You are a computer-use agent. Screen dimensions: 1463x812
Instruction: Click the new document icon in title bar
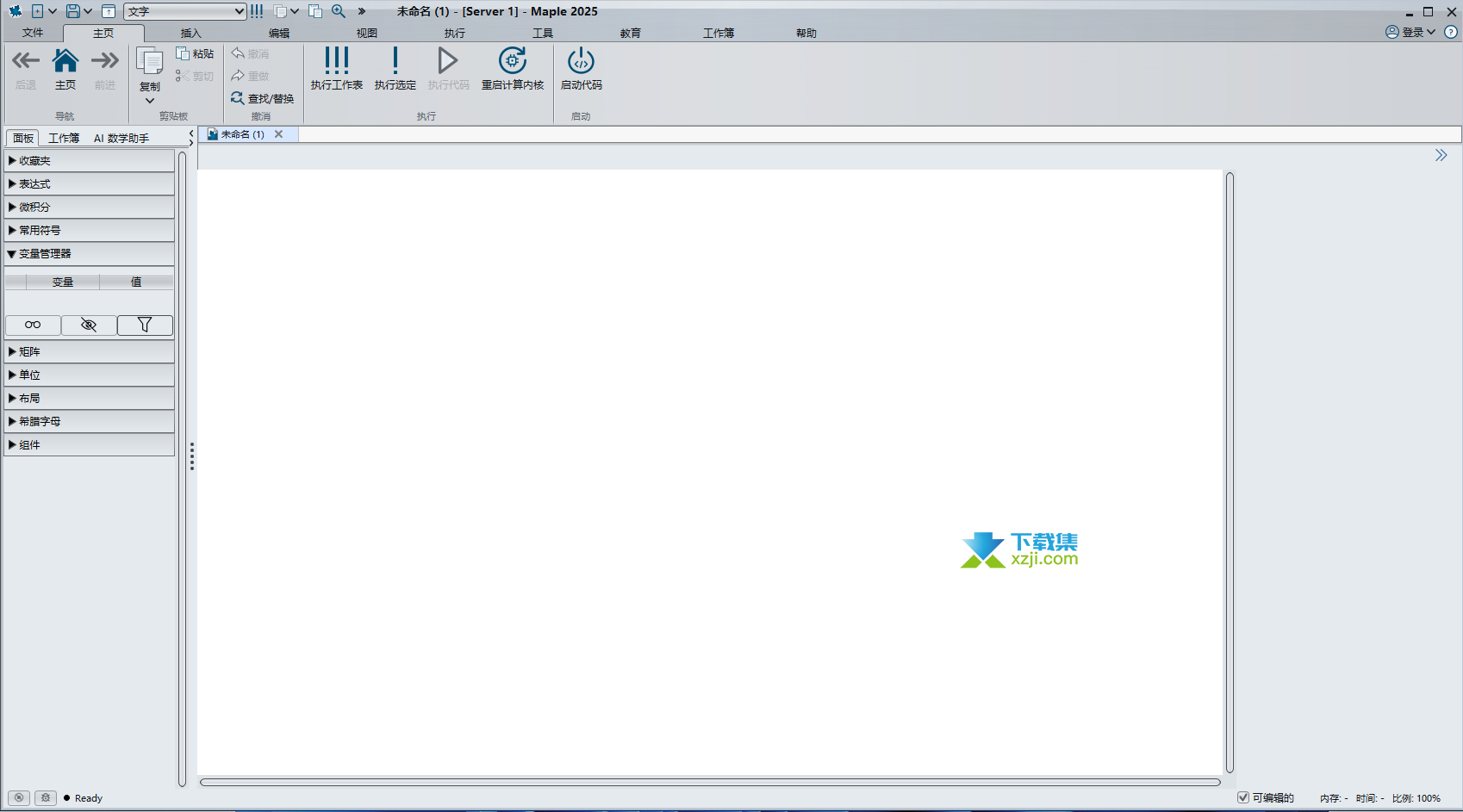tap(37, 11)
